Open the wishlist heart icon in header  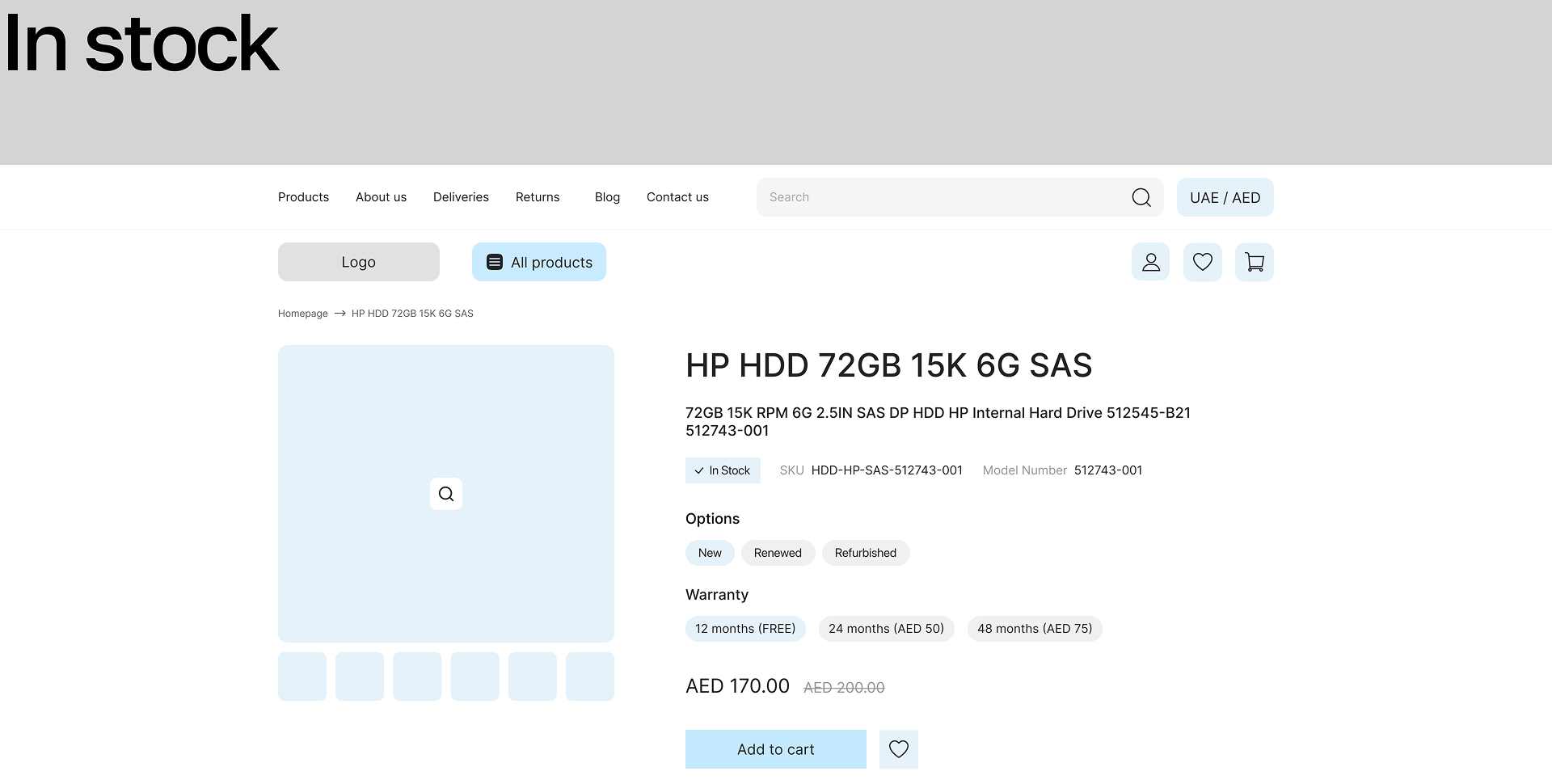click(1202, 261)
